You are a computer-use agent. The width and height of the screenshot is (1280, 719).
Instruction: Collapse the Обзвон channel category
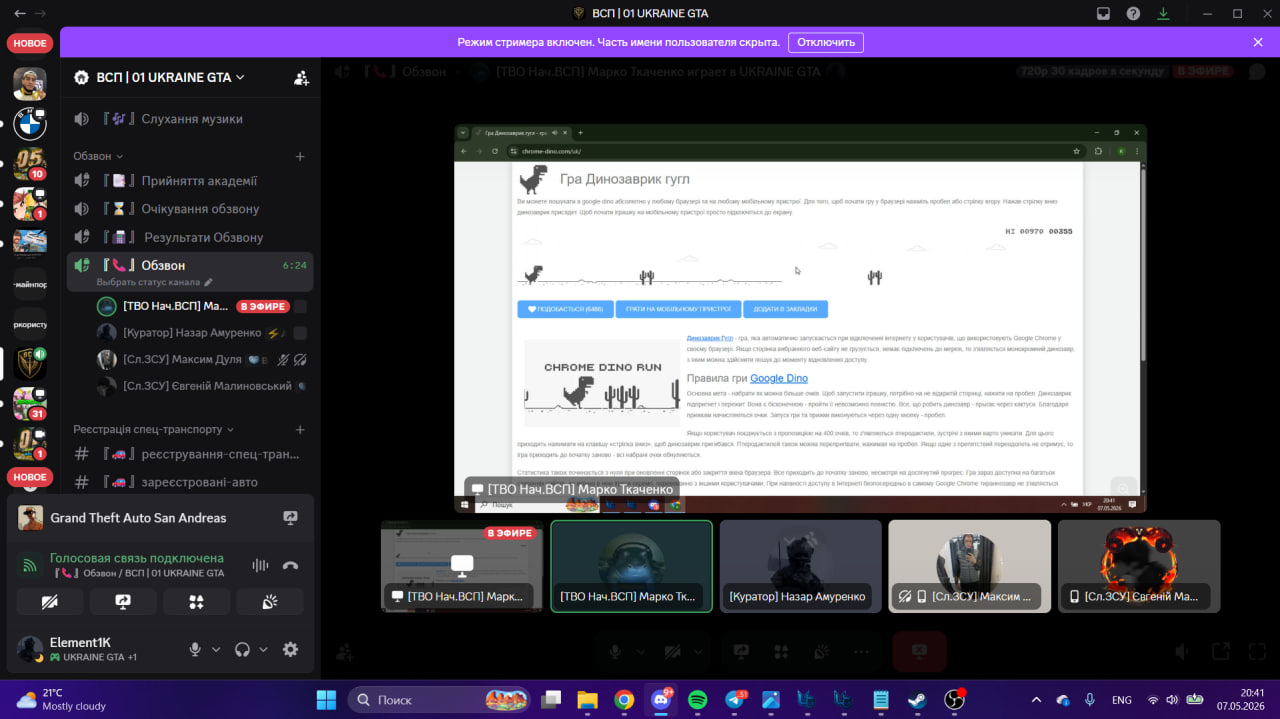[x=98, y=156]
